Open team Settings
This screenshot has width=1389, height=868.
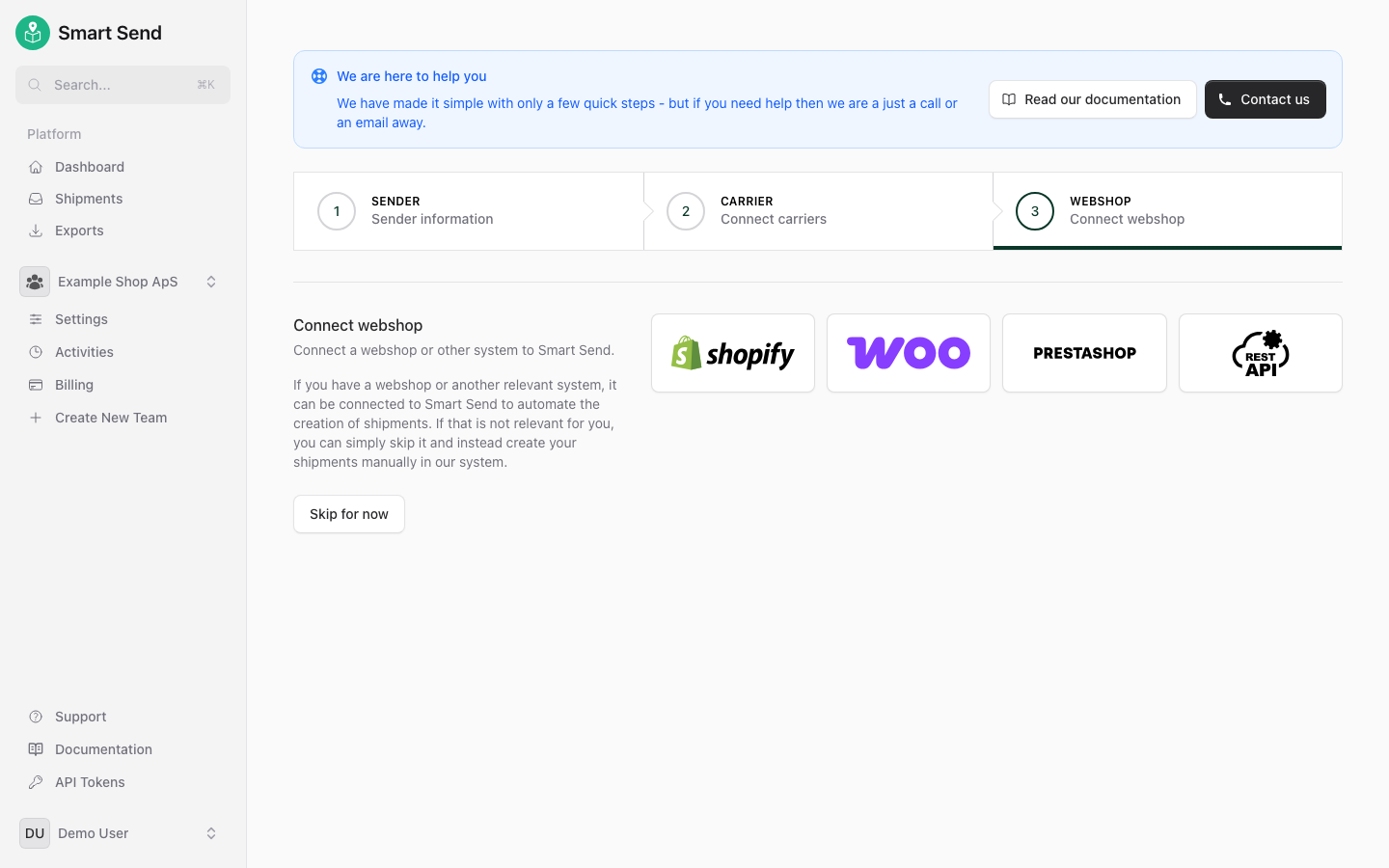81,318
